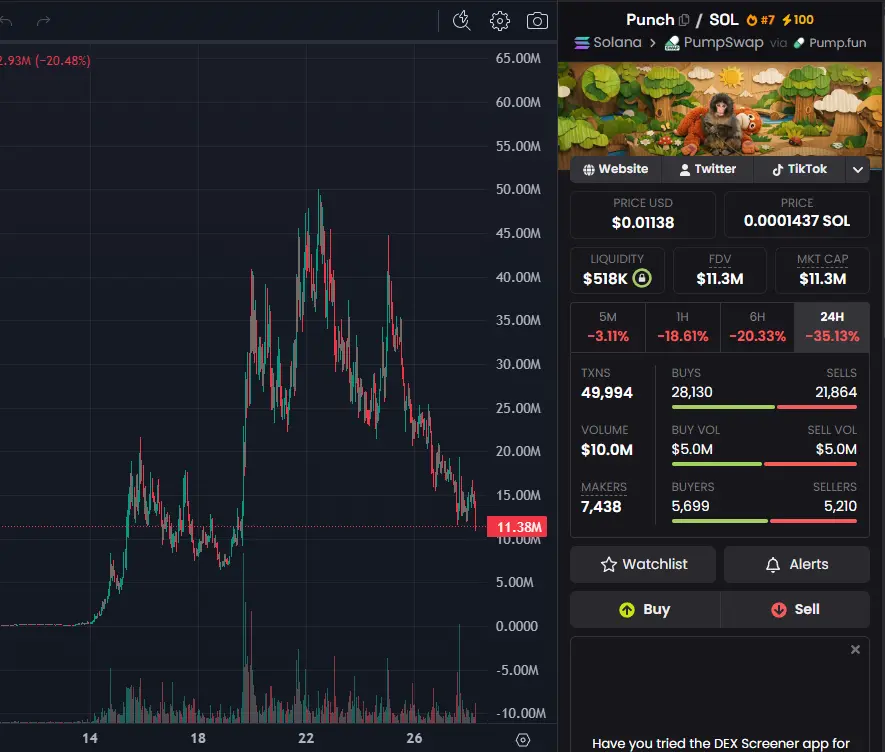
Task: Click the red Sell arrow icon
Action: tap(779, 610)
